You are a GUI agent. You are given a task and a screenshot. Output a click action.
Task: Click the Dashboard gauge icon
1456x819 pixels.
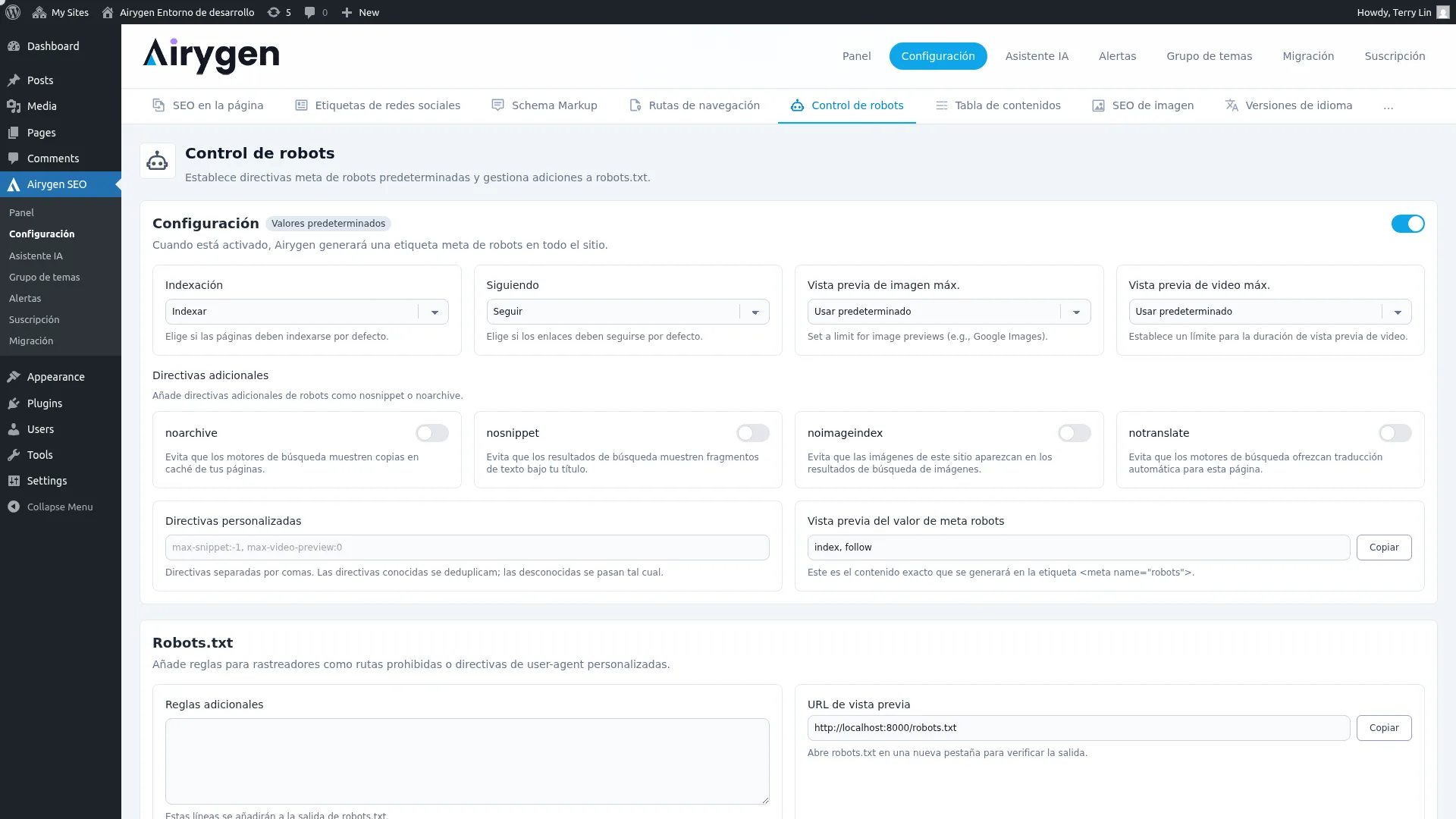[14, 46]
